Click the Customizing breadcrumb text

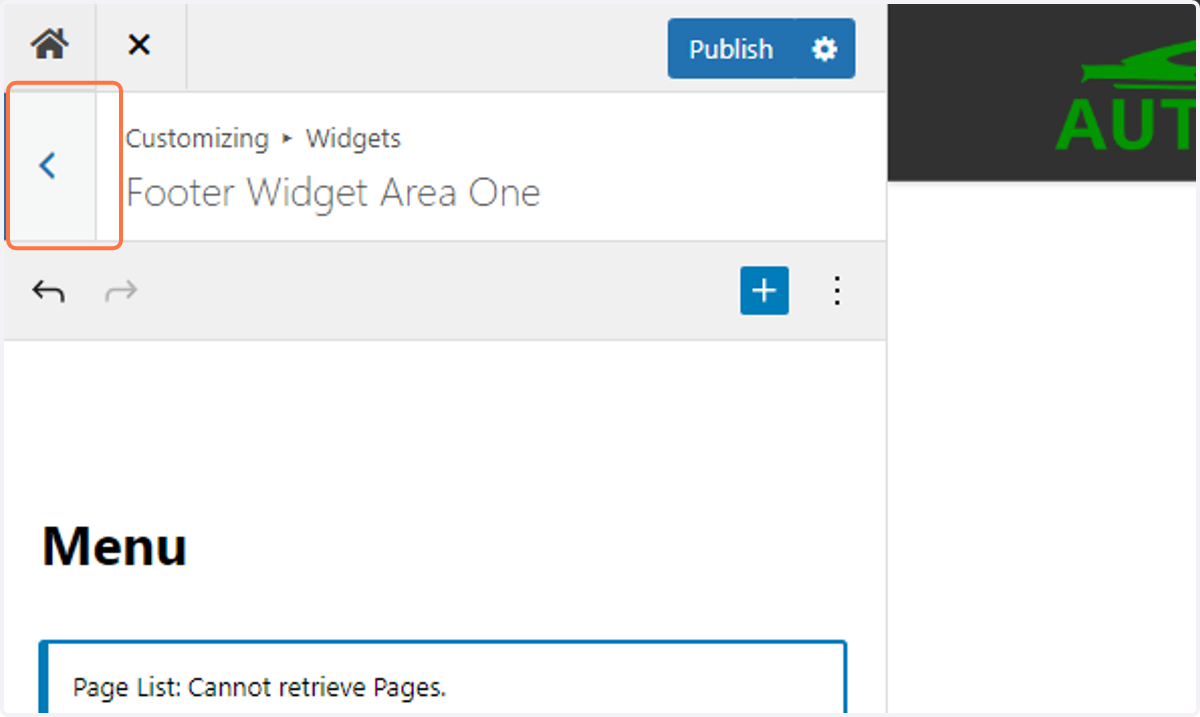197,139
